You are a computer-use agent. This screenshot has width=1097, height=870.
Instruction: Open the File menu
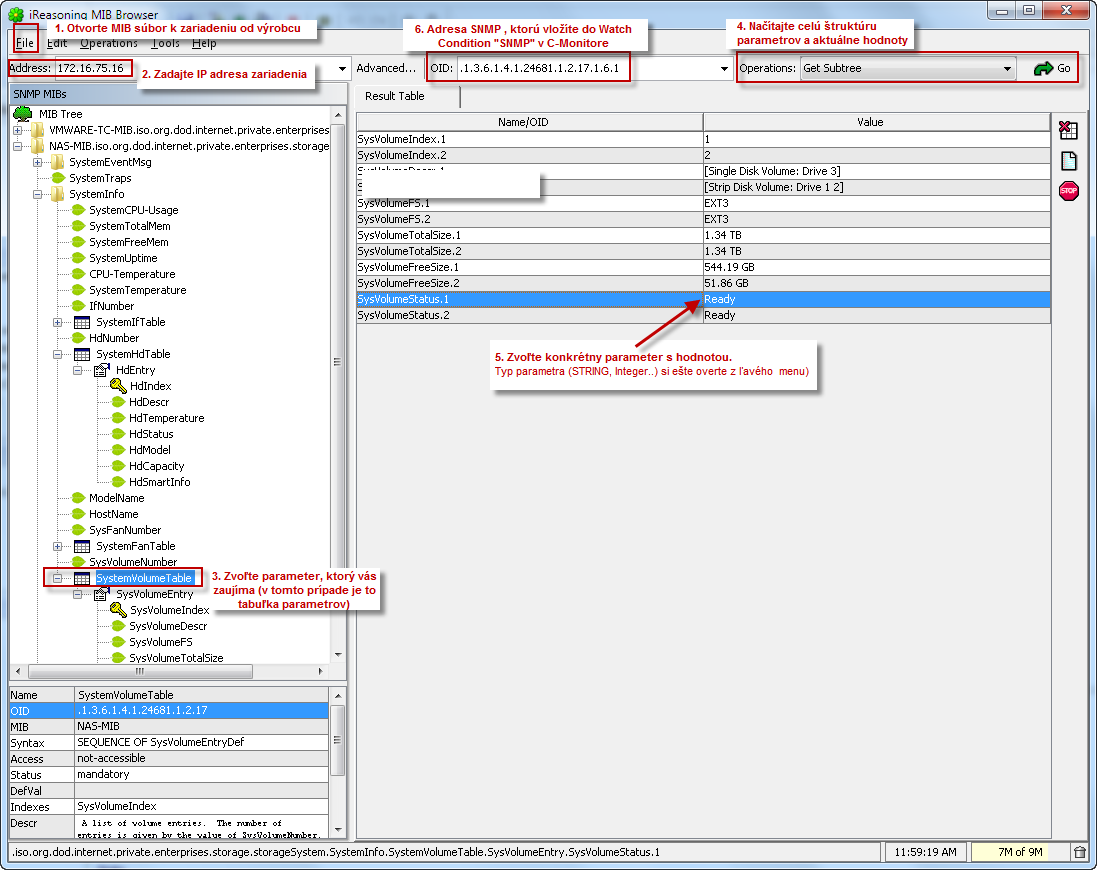pos(24,43)
